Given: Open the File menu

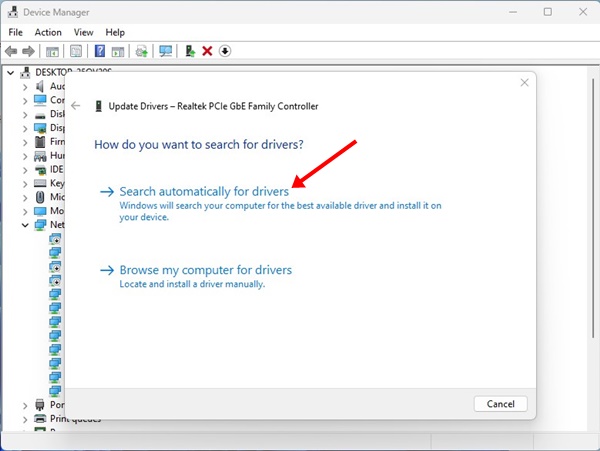Looking at the screenshot, I should 16,32.
